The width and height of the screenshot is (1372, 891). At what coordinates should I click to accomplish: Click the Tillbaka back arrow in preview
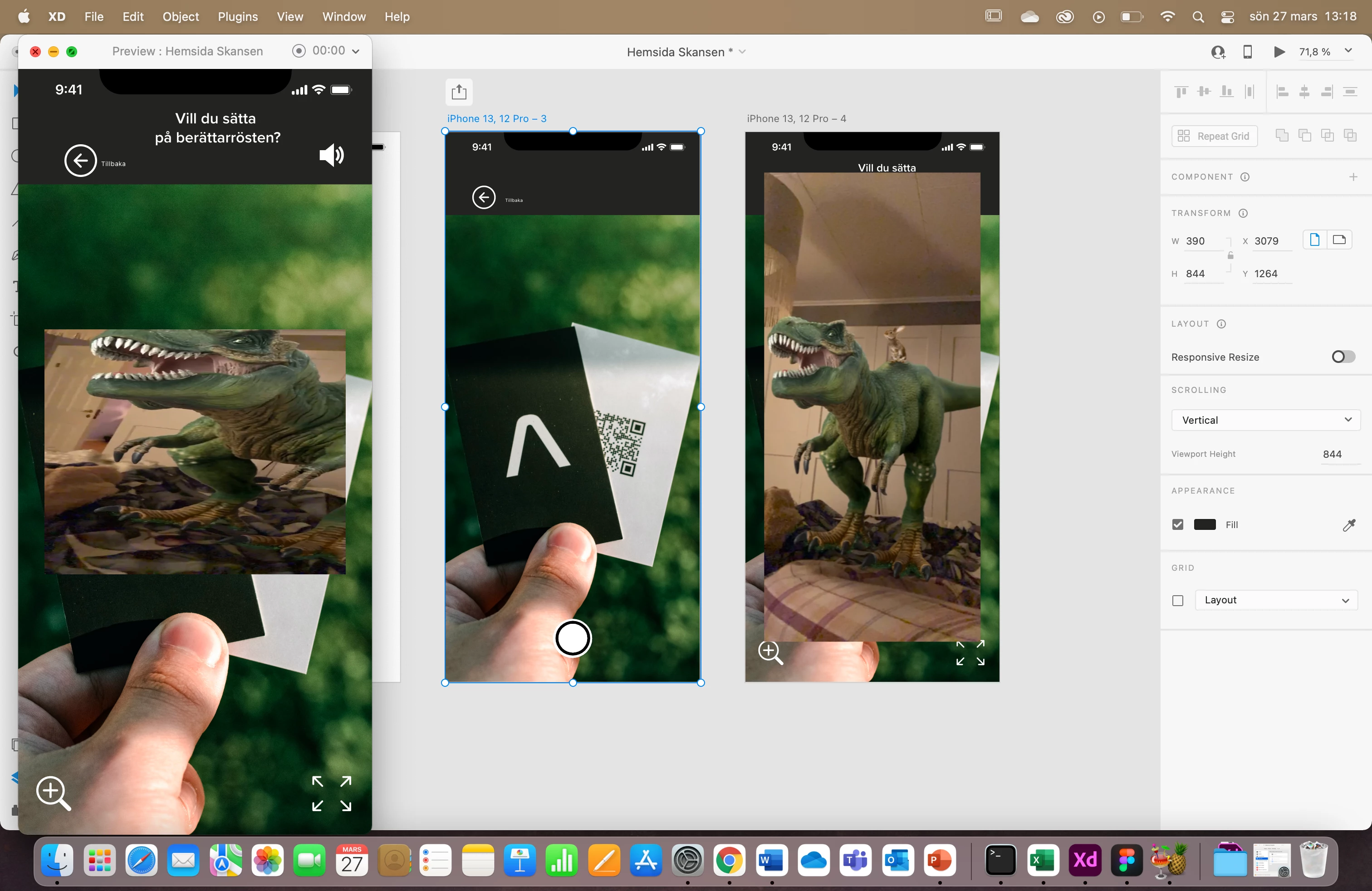81,160
